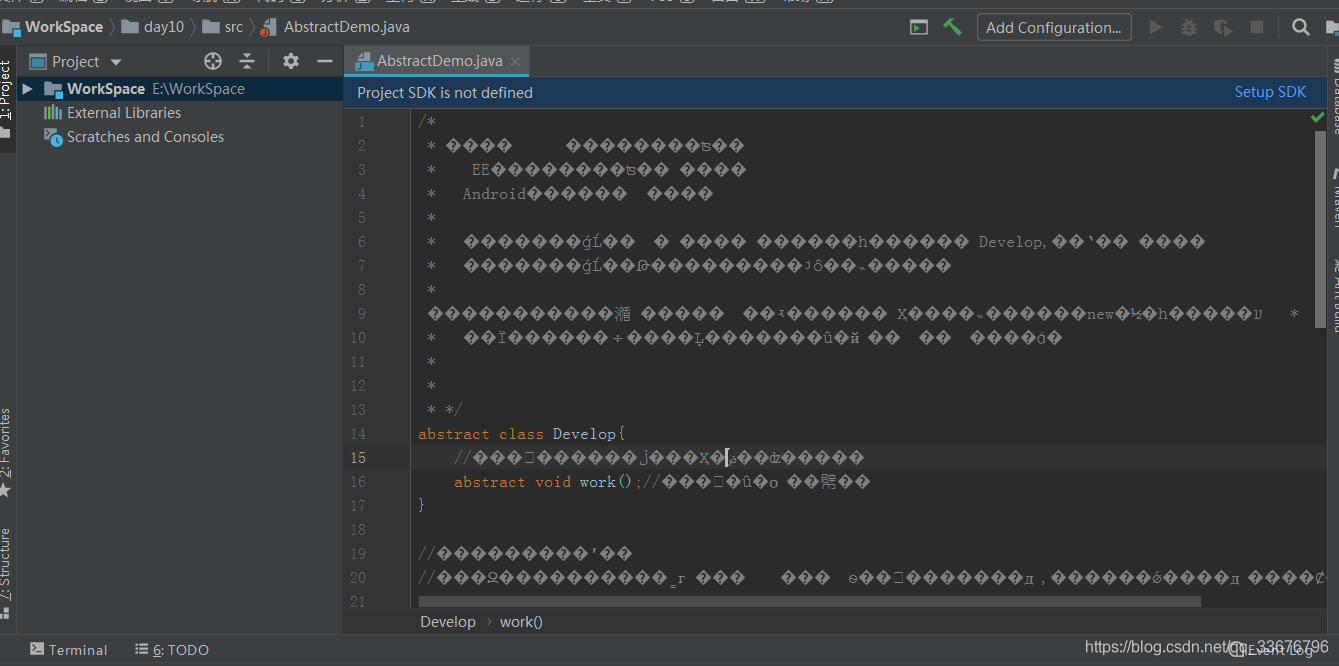Build the project with the hammer icon
Screen dimensions: 1339x666
coord(952,27)
